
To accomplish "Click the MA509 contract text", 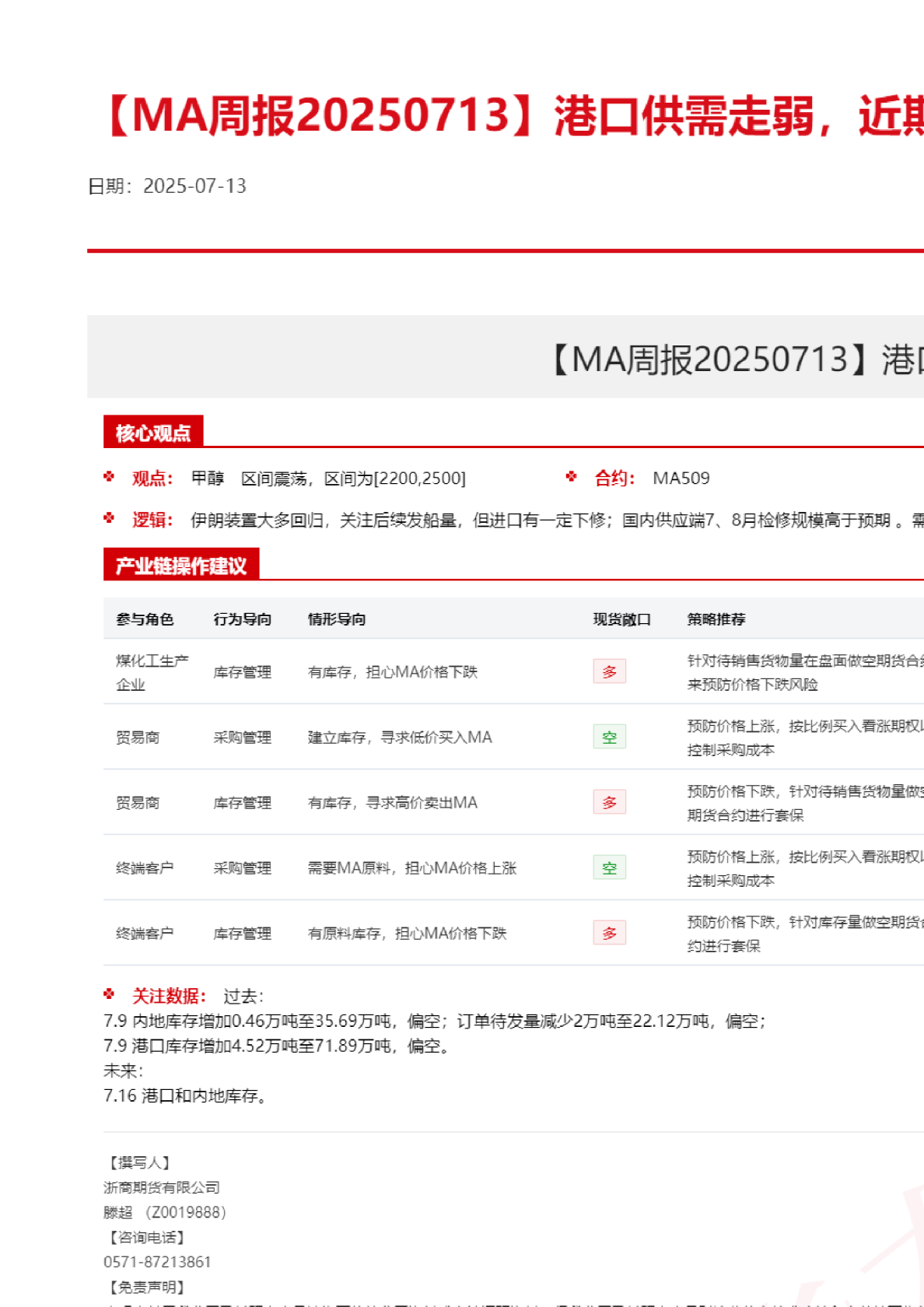I will pos(681,478).
